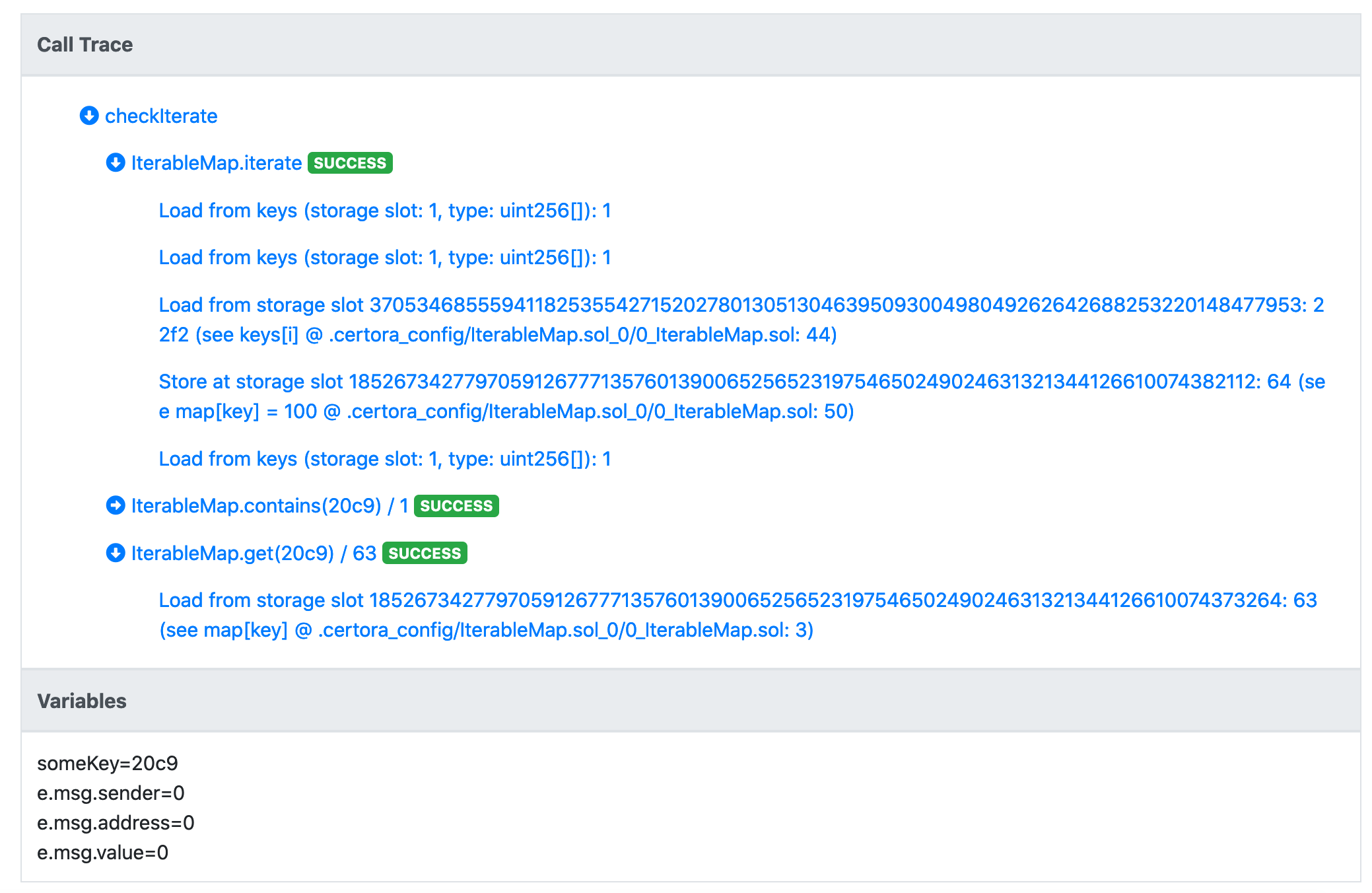Click the Variables section header
The height and width of the screenshot is (893, 1372).
[82, 701]
